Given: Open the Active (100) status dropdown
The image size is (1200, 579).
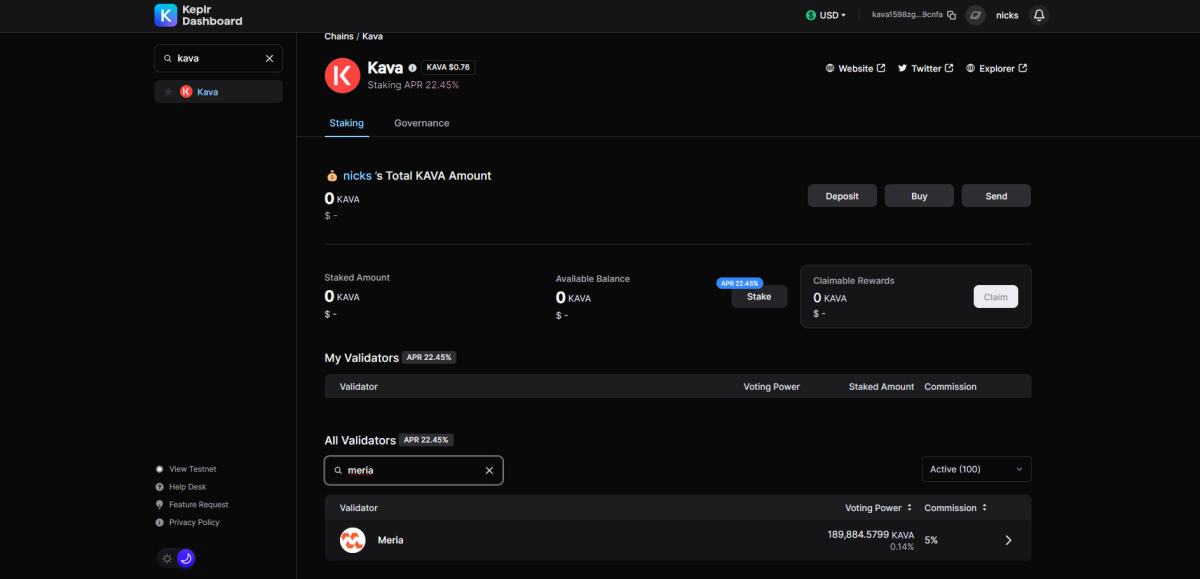Looking at the screenshot, I should 976,469.
